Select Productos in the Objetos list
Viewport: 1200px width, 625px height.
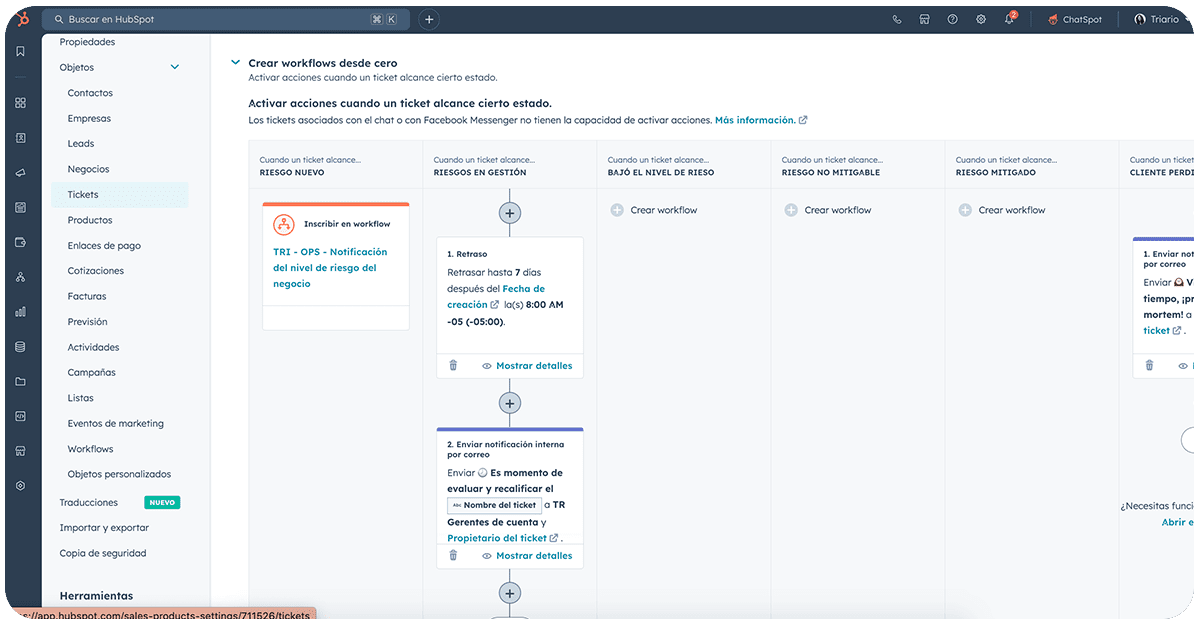[x=90, y=220]
